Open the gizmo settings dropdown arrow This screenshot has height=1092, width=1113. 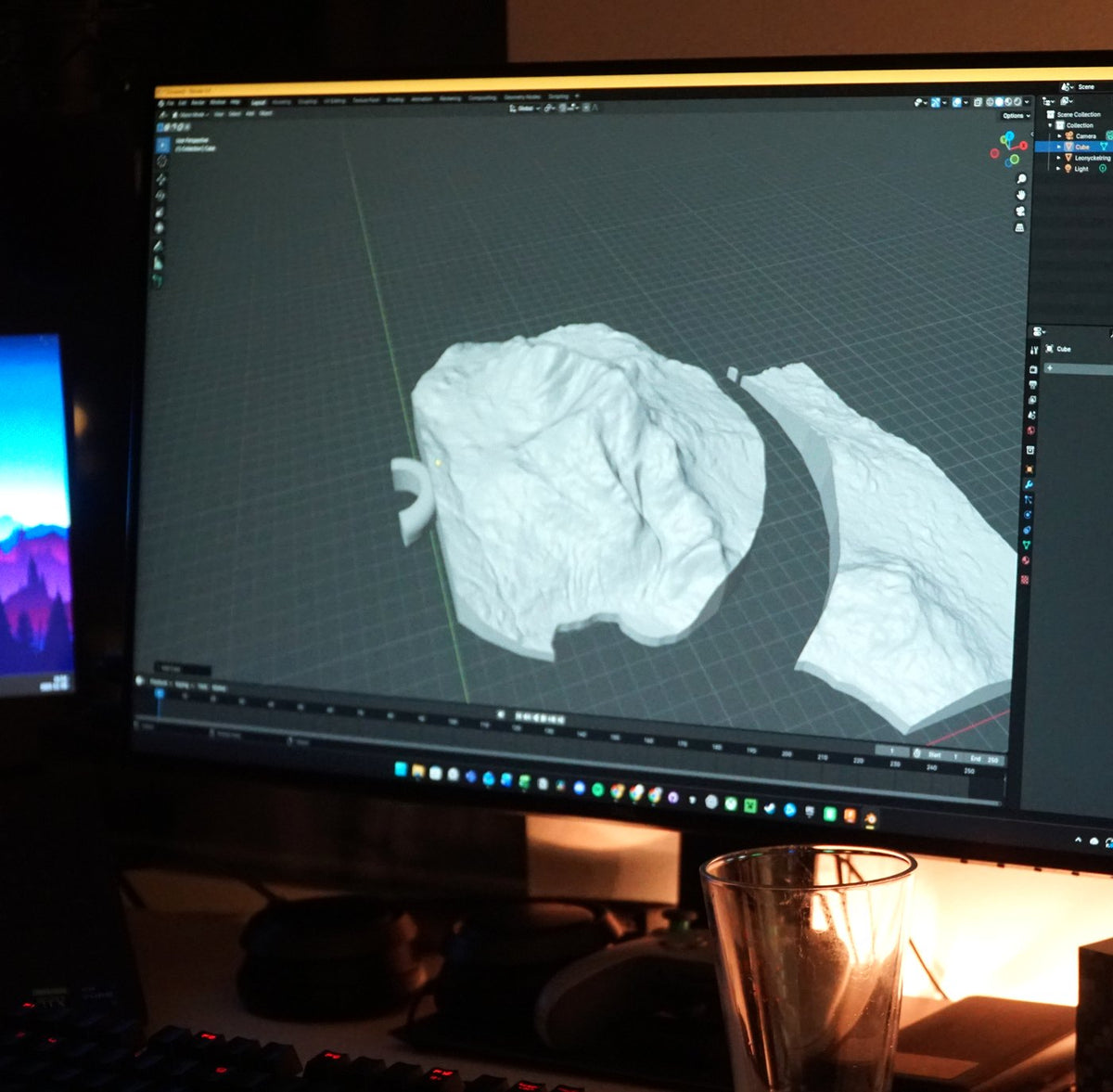tap(944, 102)
